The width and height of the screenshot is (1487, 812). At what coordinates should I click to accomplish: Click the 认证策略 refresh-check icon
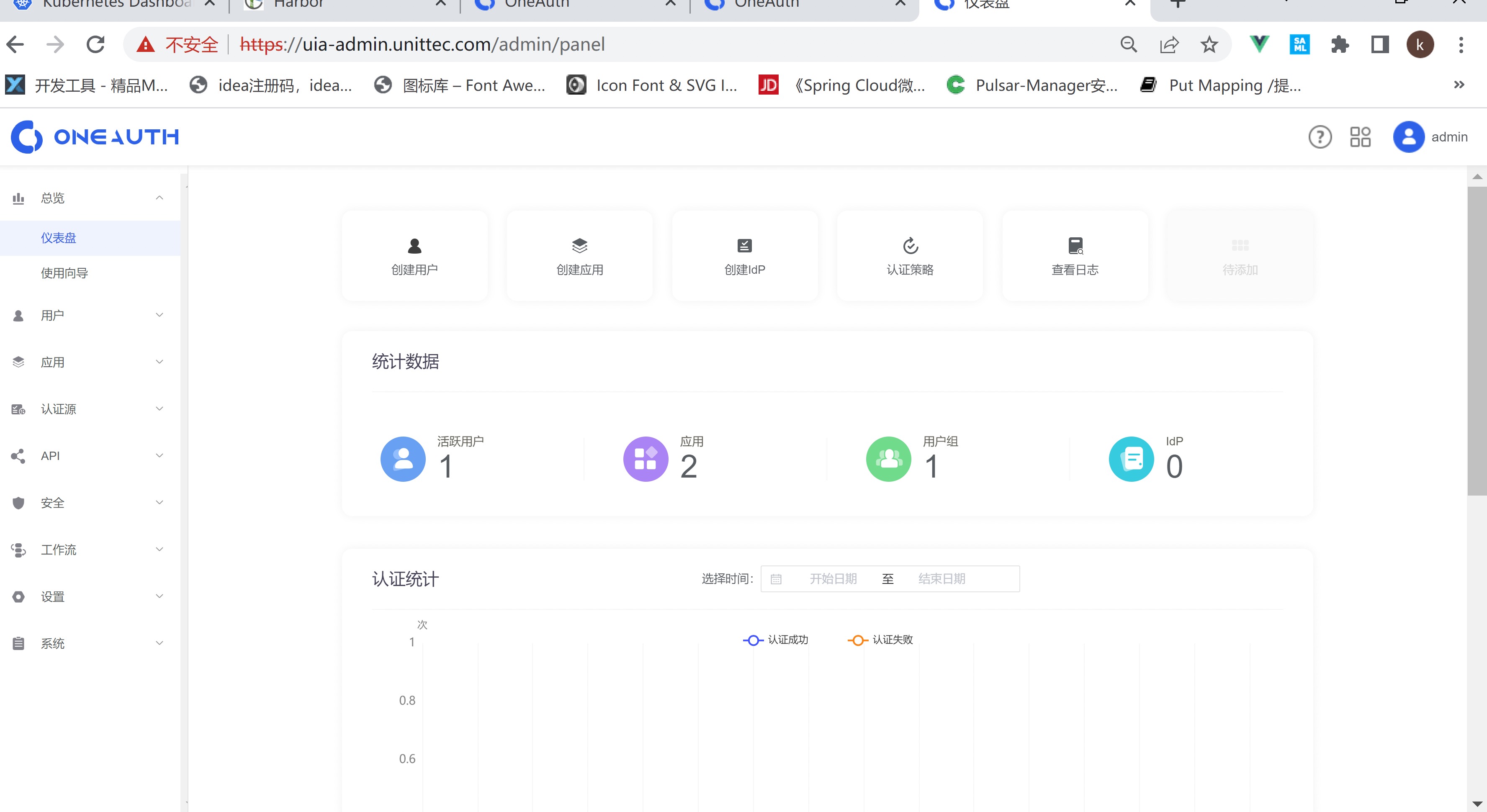tap(910, 246)
